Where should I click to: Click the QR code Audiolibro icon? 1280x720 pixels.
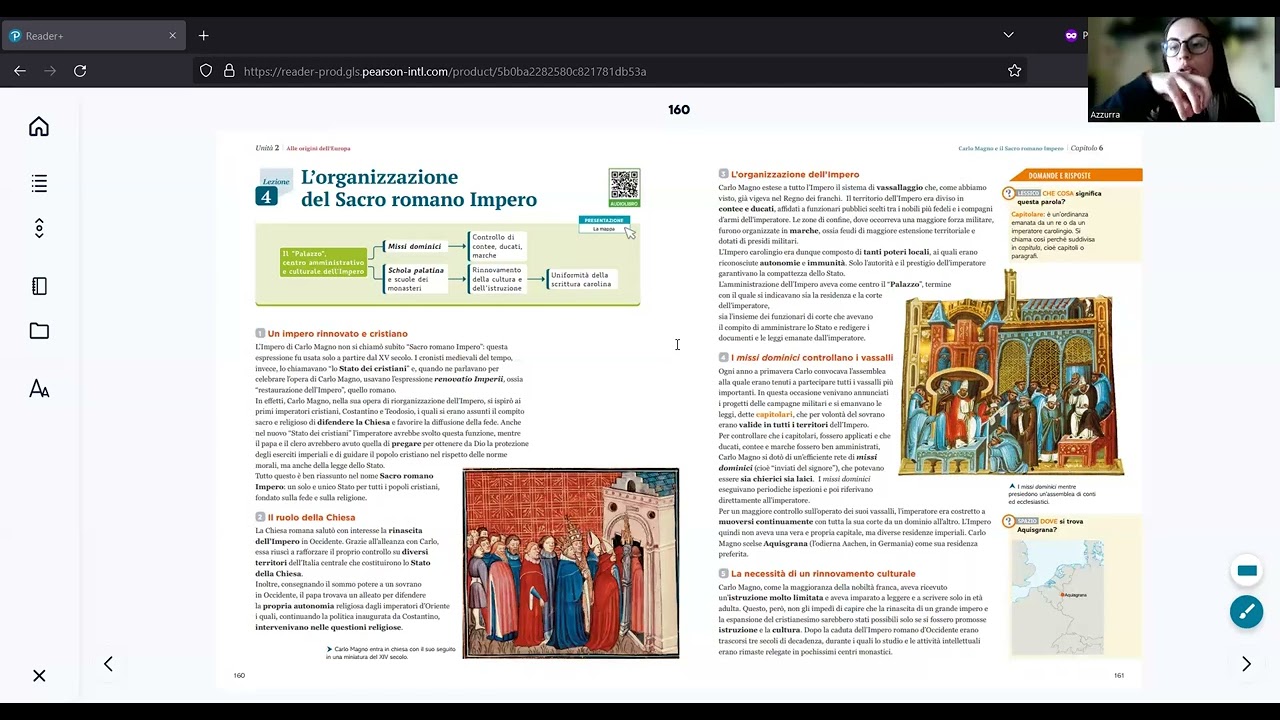(x=624, y=188)
